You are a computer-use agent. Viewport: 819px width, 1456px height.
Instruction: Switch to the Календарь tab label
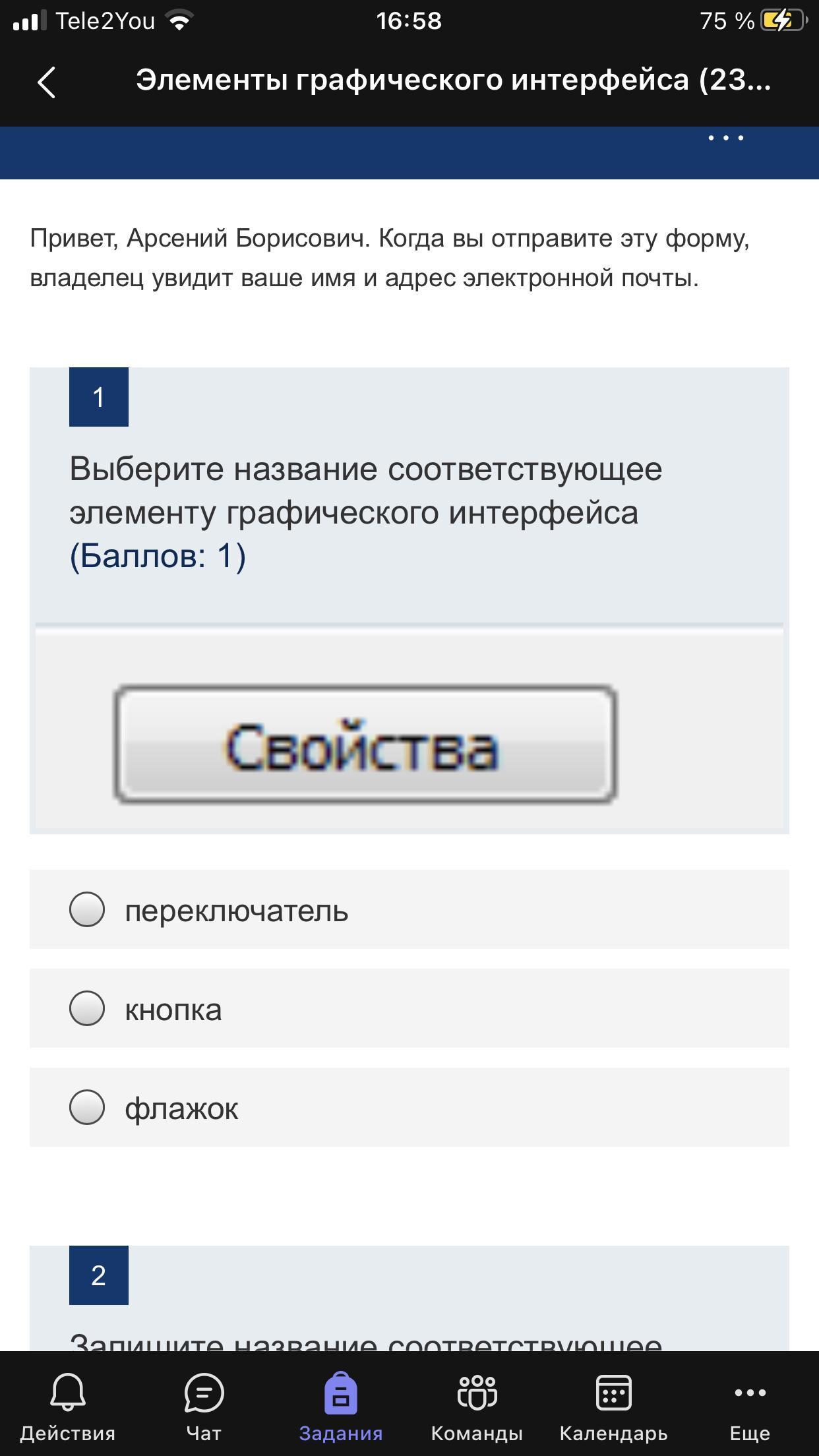(x=613, y=1434)
